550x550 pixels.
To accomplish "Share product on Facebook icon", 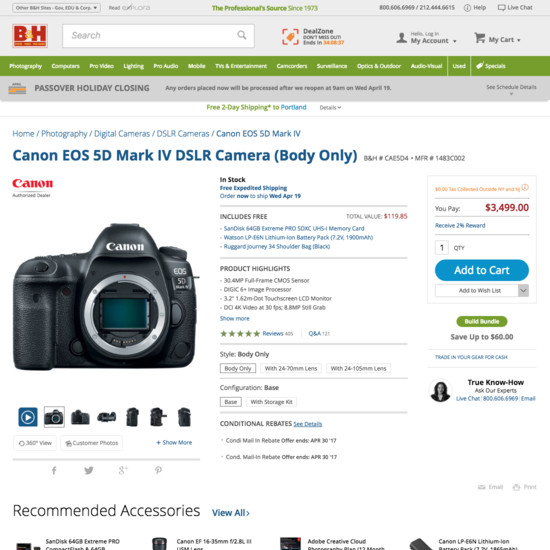I will point(54,470).
